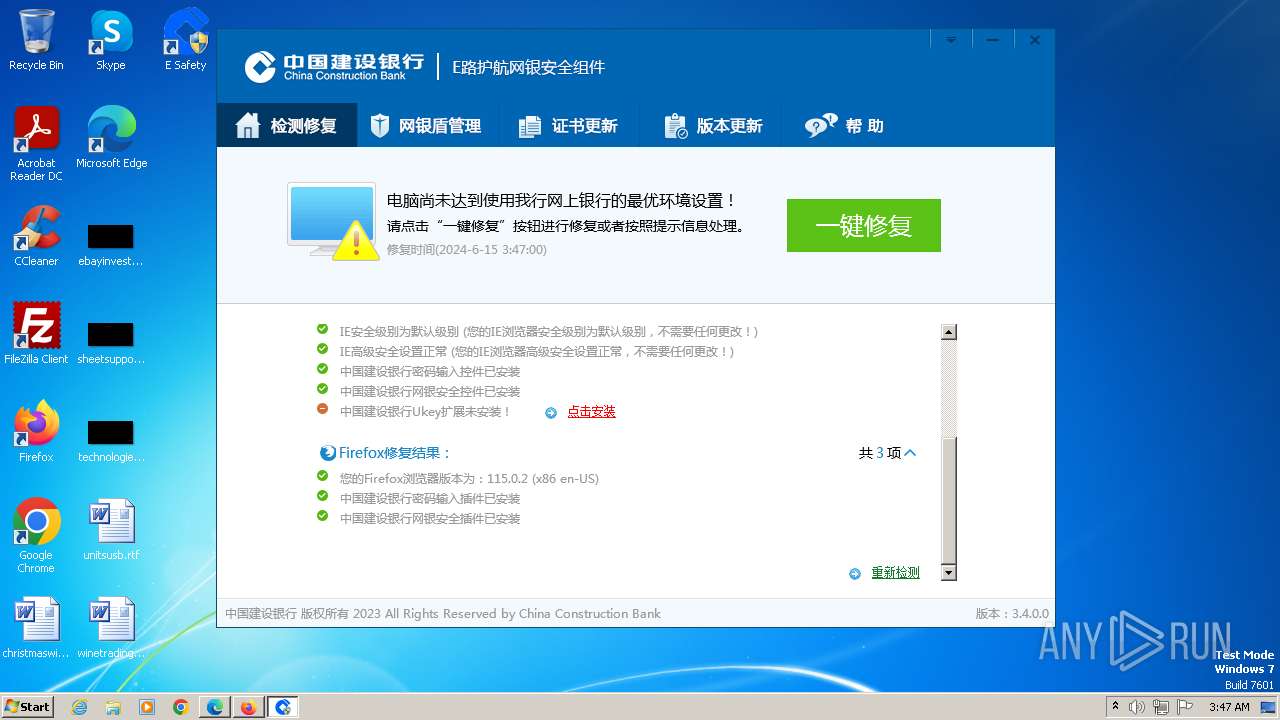Open CCleaner desktop shortcut
Image resolution: width=1280 pixels, height=720 pixels.
[x=36, y=236]
